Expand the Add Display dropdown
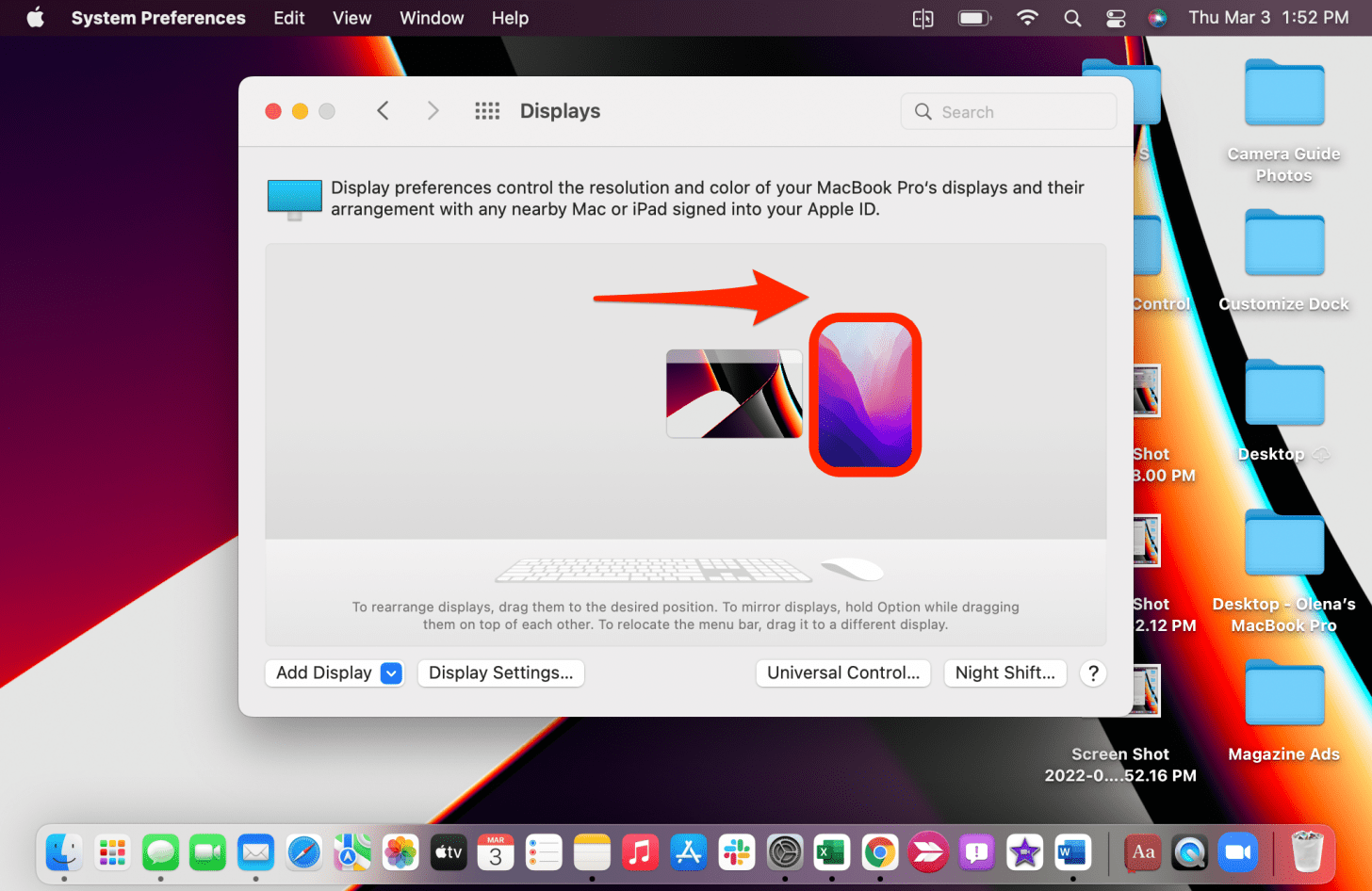1372x891 pixels. (x=391, y=673)
